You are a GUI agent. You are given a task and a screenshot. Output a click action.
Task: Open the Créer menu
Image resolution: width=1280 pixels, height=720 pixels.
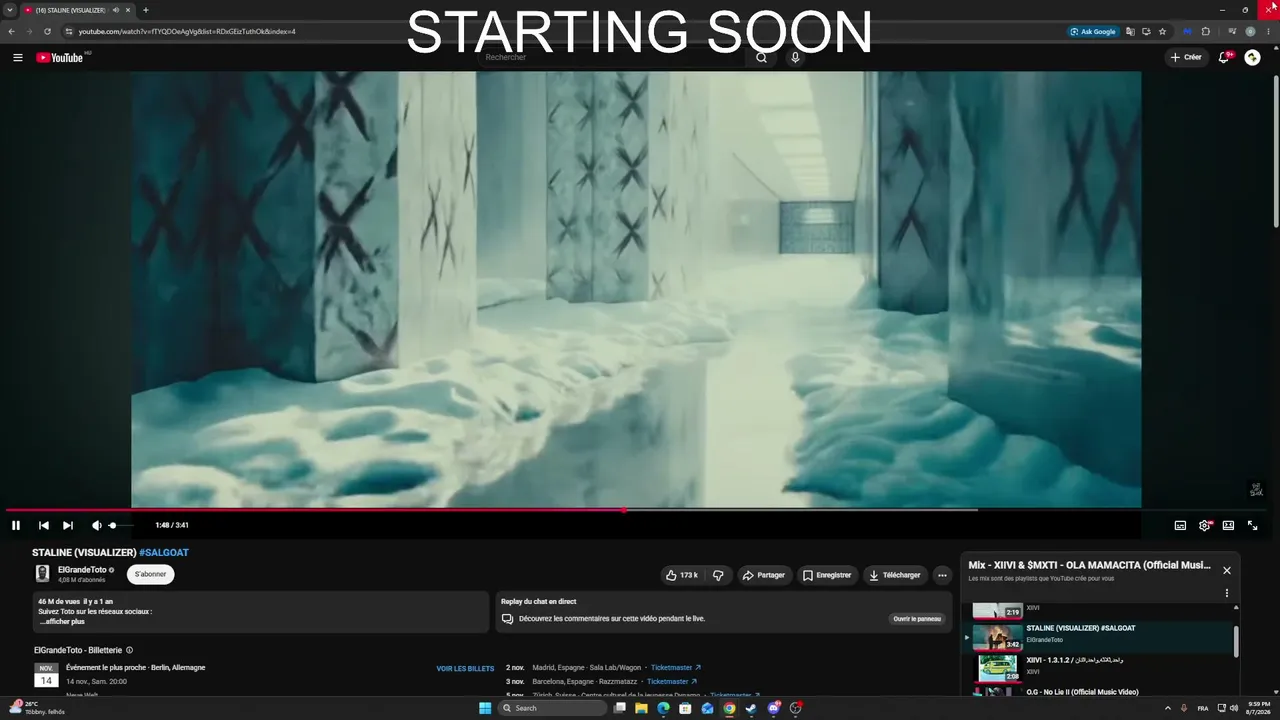(x=1186, y=58)
